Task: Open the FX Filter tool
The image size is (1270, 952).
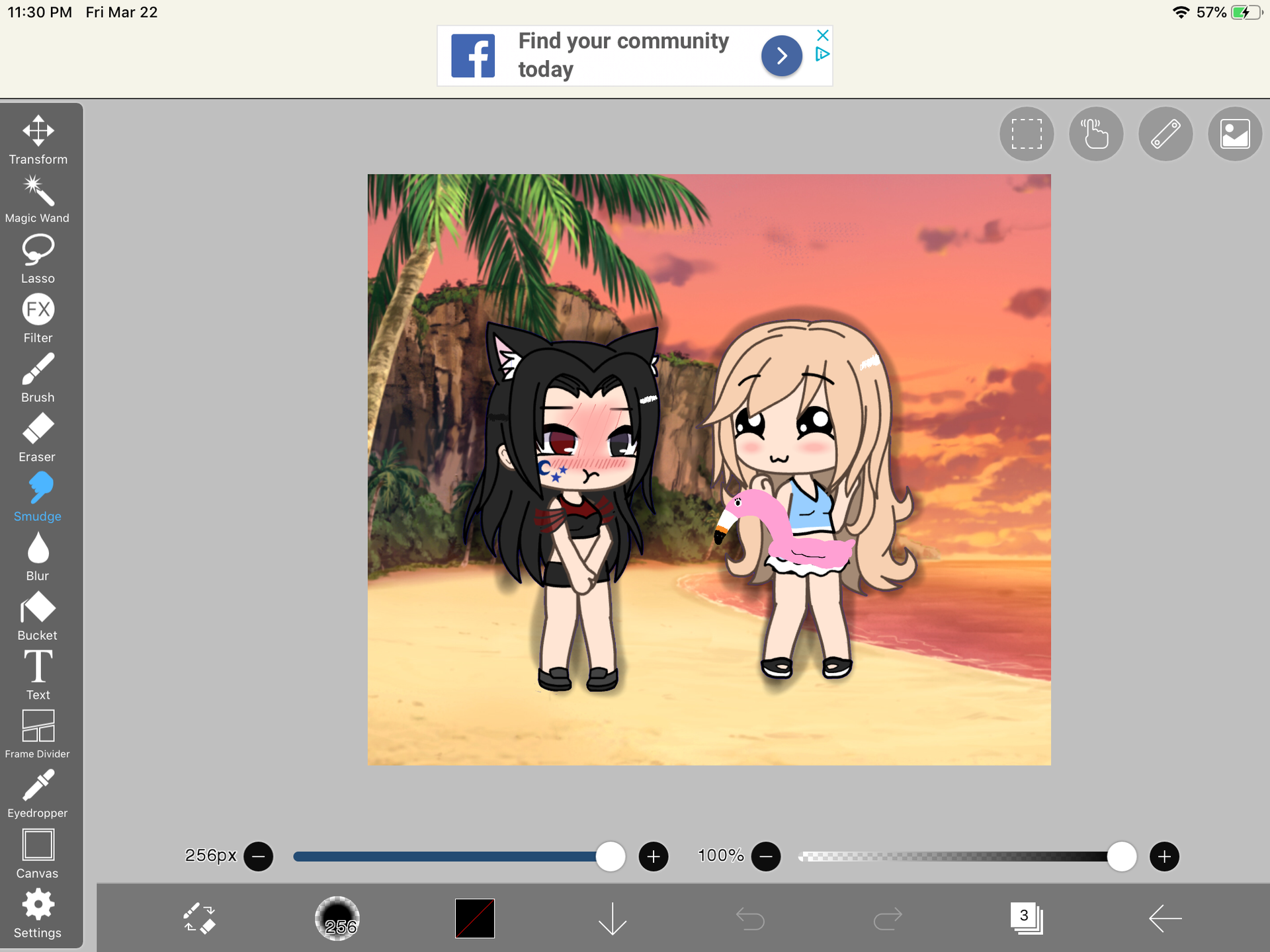Action: [x=38, y=318]
